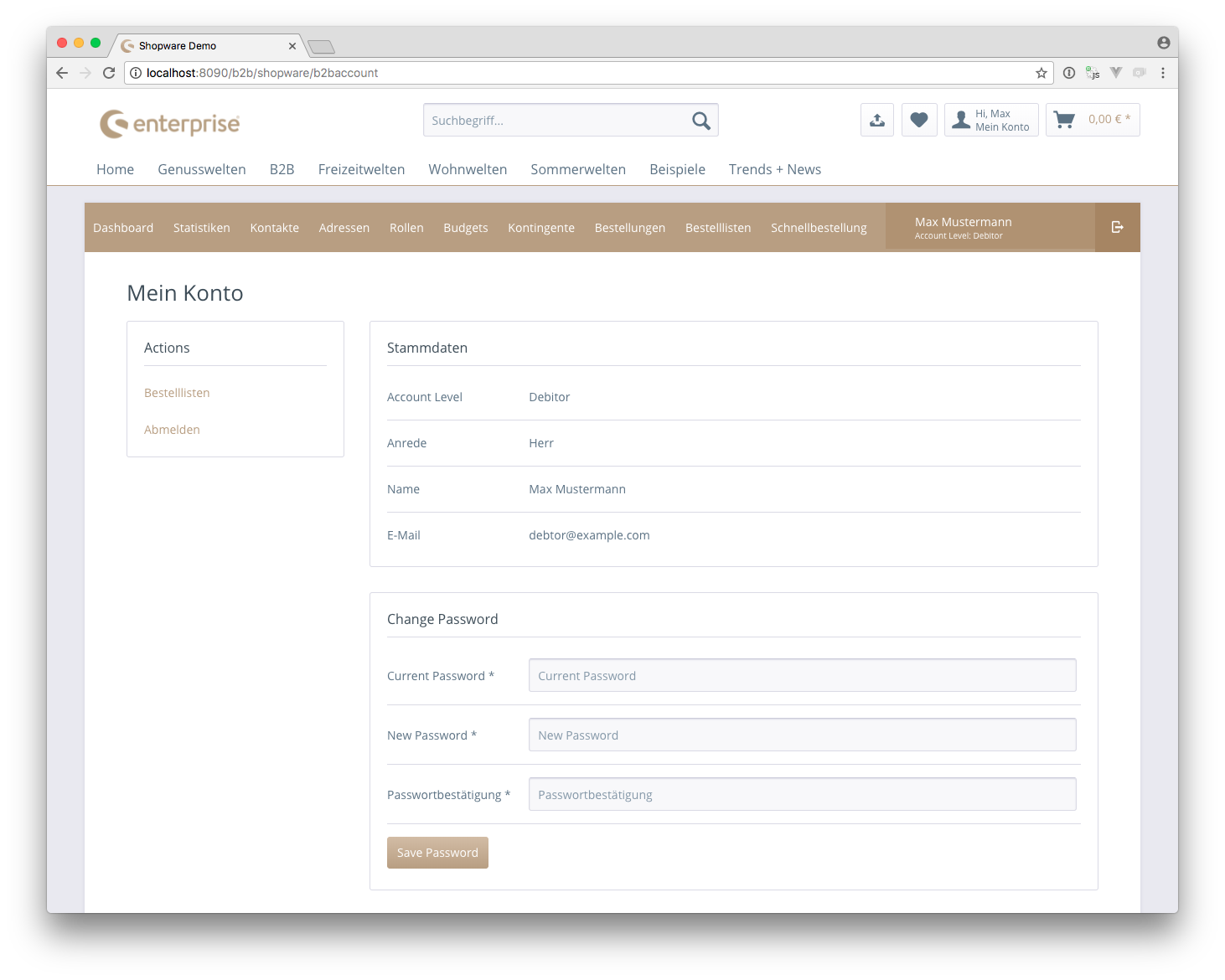
Task: Go to the Schnellbestellung tab
Action: pos(819,228)
